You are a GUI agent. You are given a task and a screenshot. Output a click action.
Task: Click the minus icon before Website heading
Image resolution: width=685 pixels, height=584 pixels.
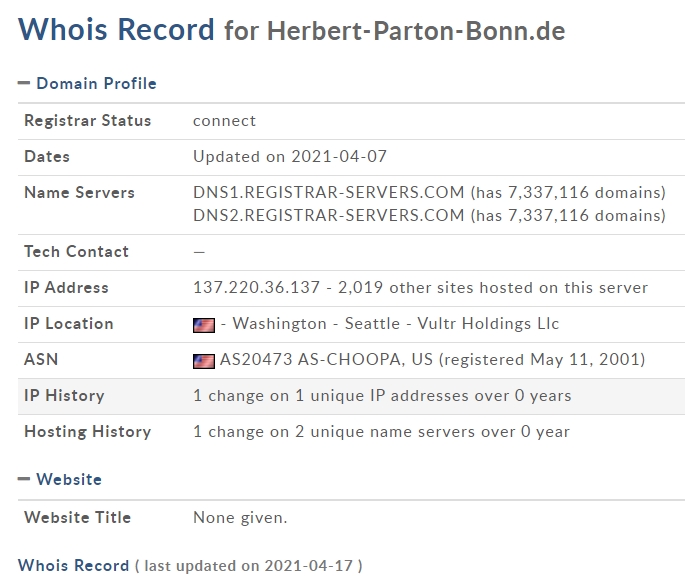(24, 479)
